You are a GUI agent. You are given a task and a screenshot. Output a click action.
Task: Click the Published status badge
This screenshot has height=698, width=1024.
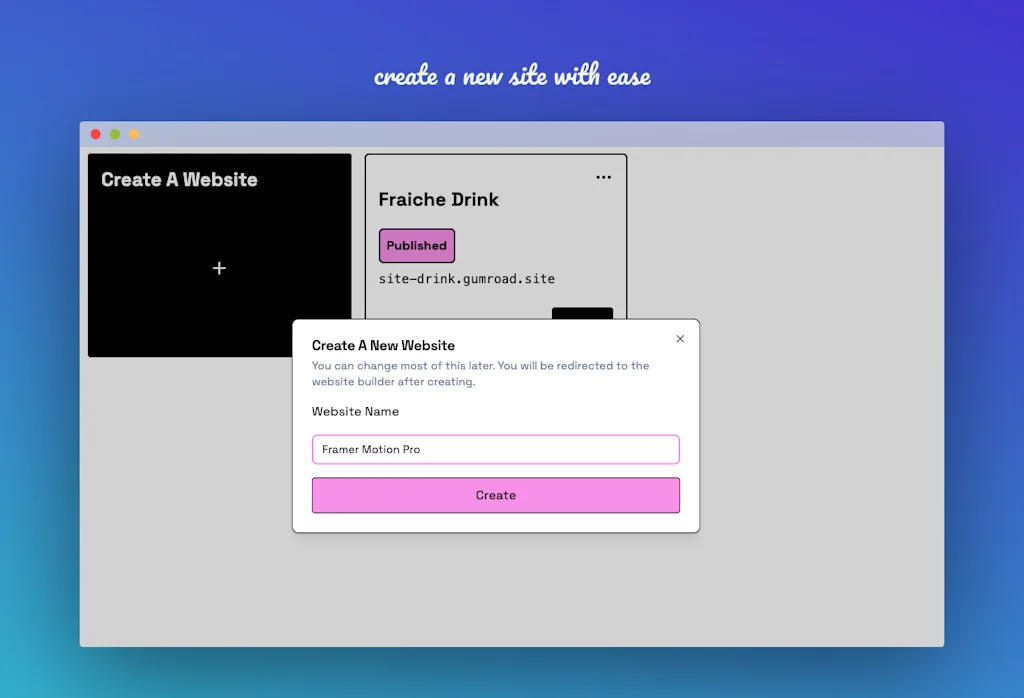(416, 245)
